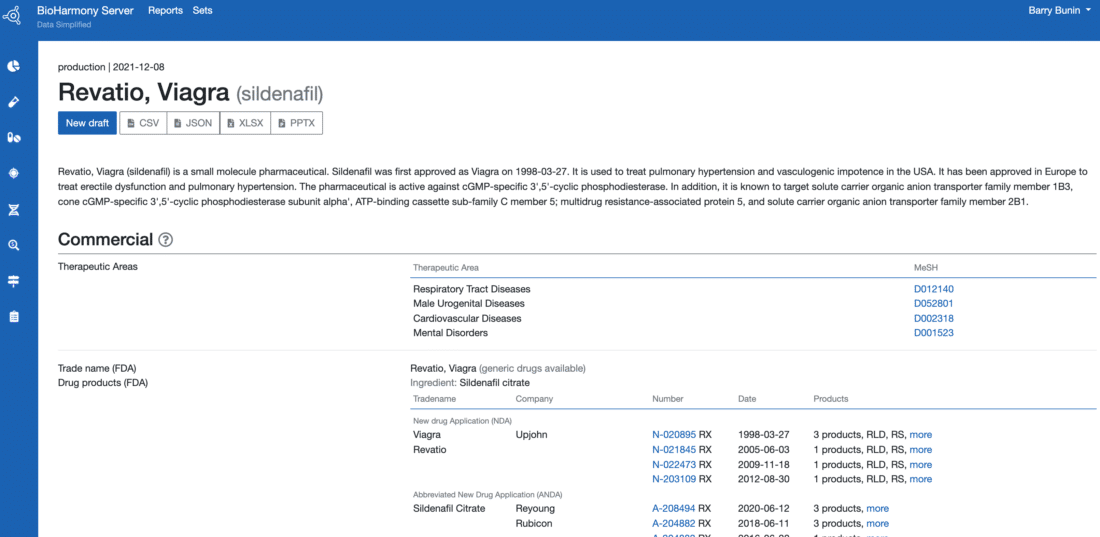1100x537 pixels.
Task: Open the dollar magnifier search icon
Action: tap(13, 245)
